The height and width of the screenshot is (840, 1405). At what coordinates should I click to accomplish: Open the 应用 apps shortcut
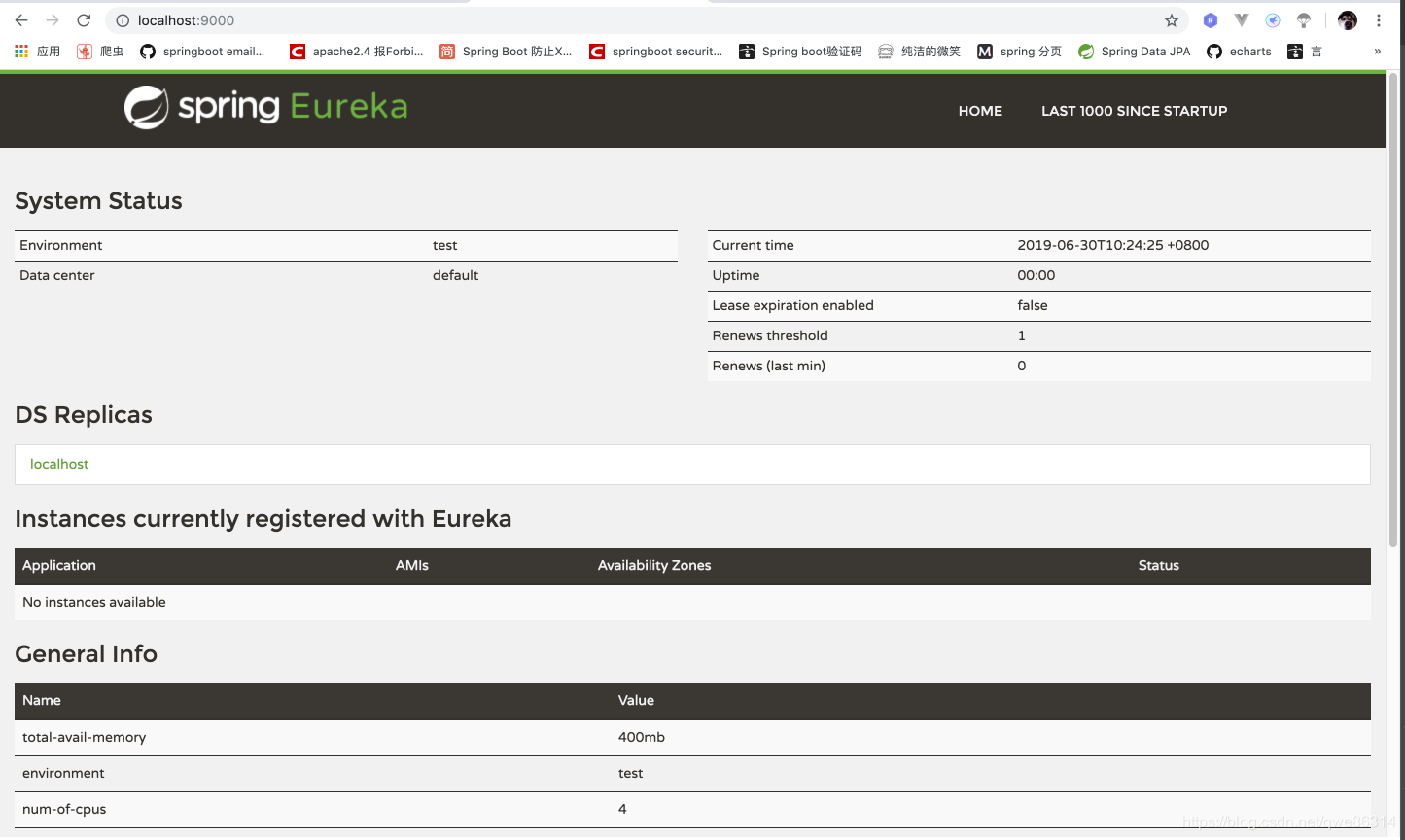37,52
